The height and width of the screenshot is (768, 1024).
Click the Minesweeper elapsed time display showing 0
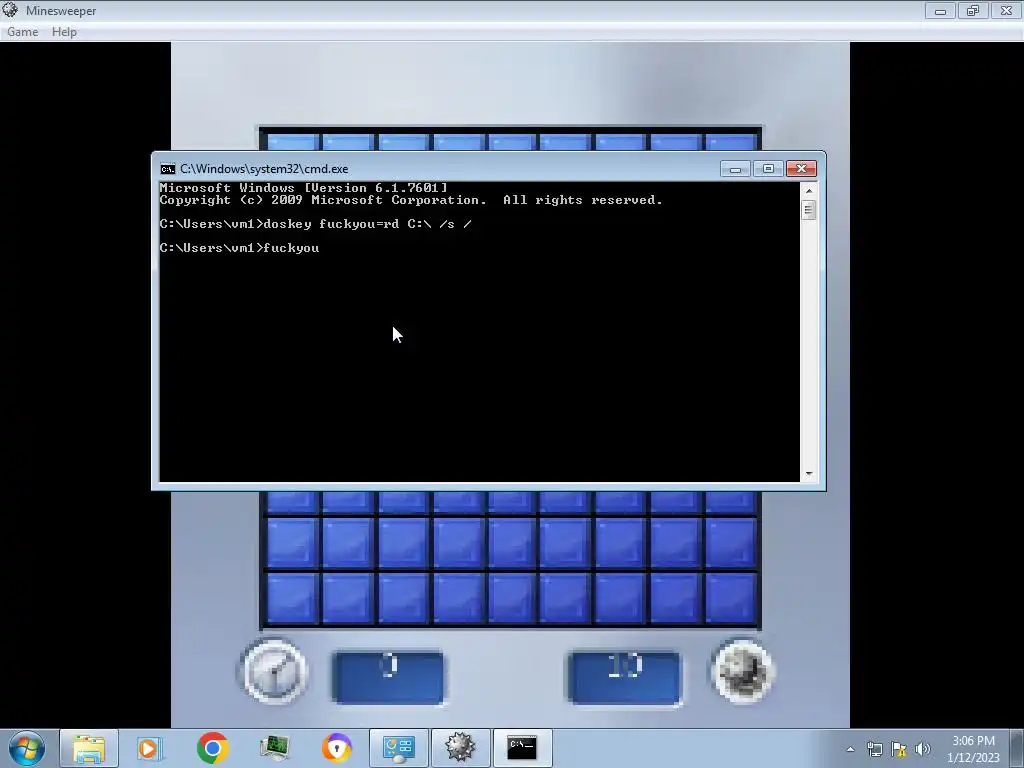(x=388, y=677)
